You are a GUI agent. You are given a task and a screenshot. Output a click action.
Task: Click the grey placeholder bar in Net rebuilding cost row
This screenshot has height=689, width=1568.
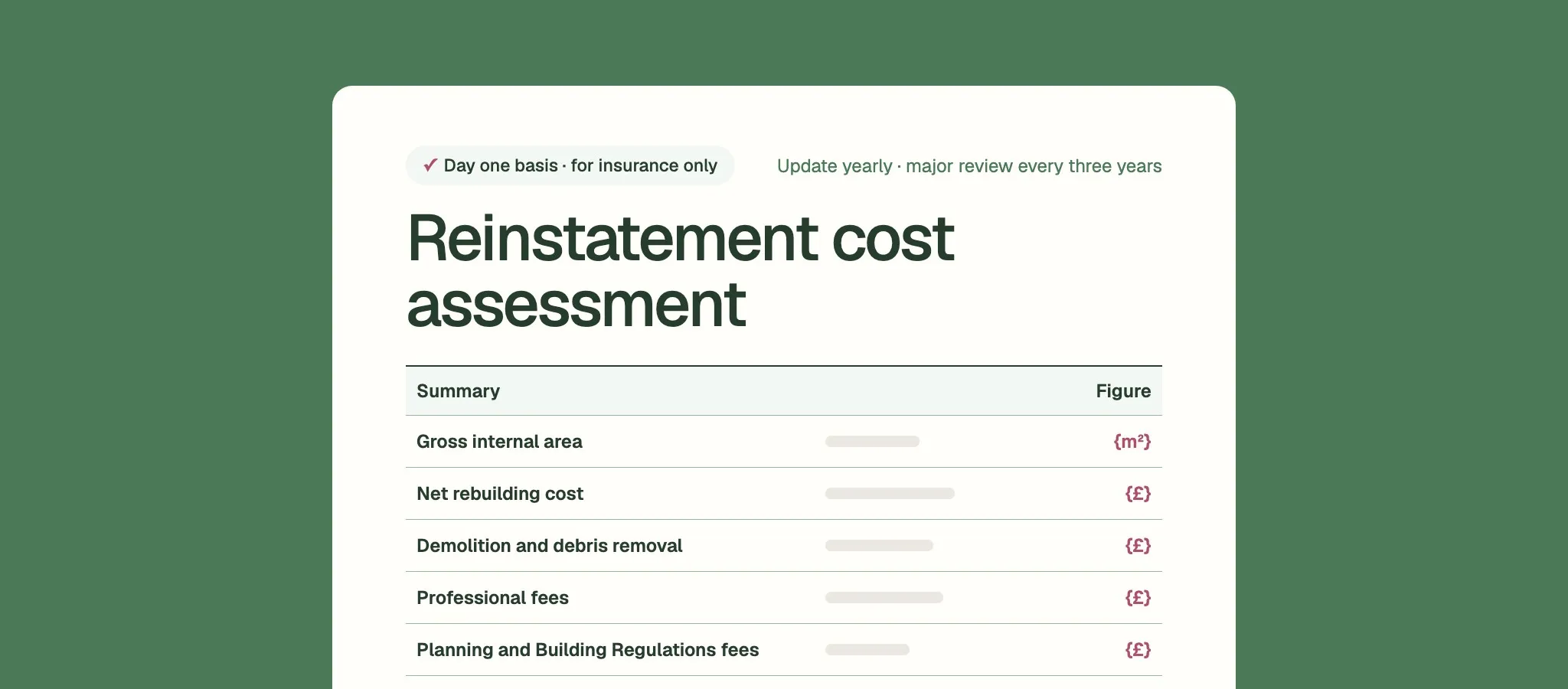pyautogui.click(x=890, y=494)
